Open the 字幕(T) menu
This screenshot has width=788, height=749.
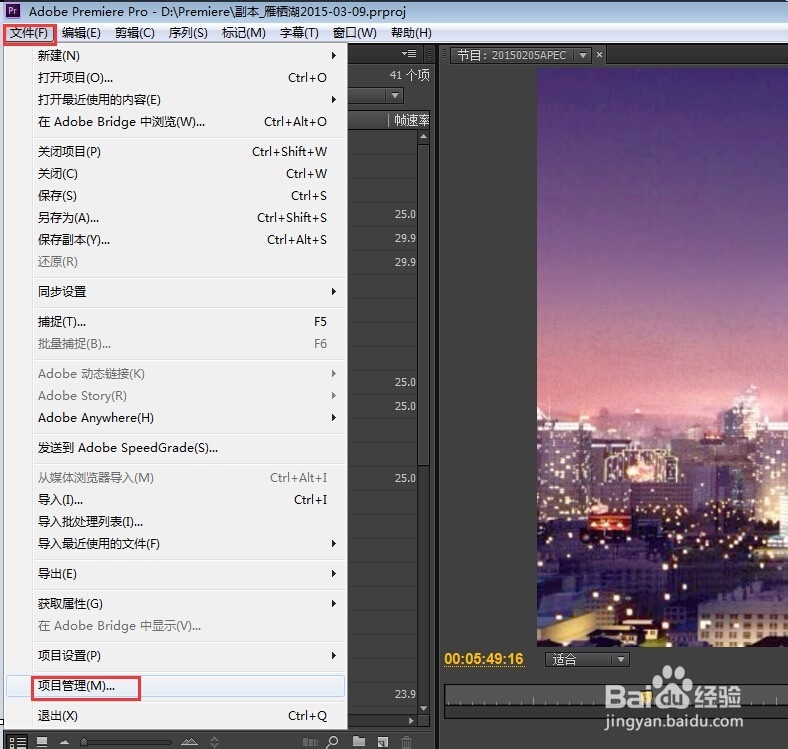point(299,33)
